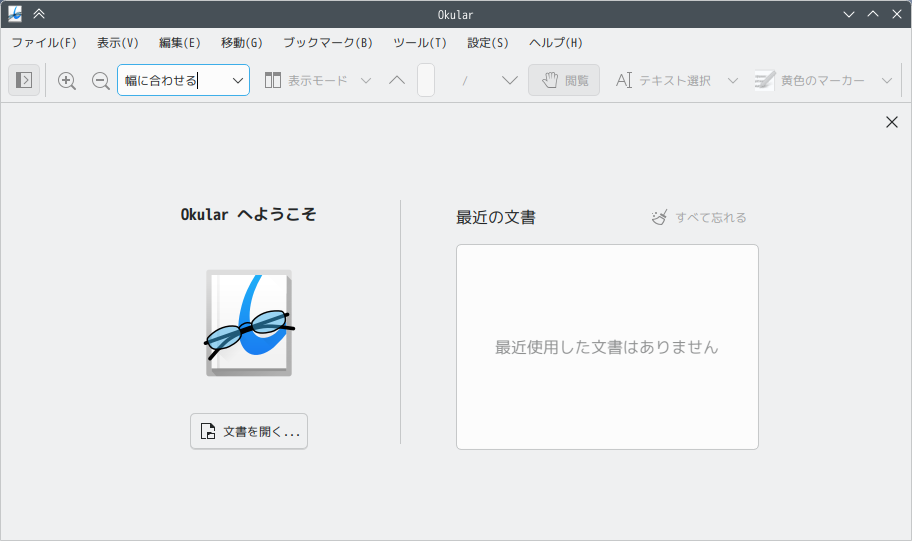Expand the テキスト選択 dropdown arrow

[733, 80]
